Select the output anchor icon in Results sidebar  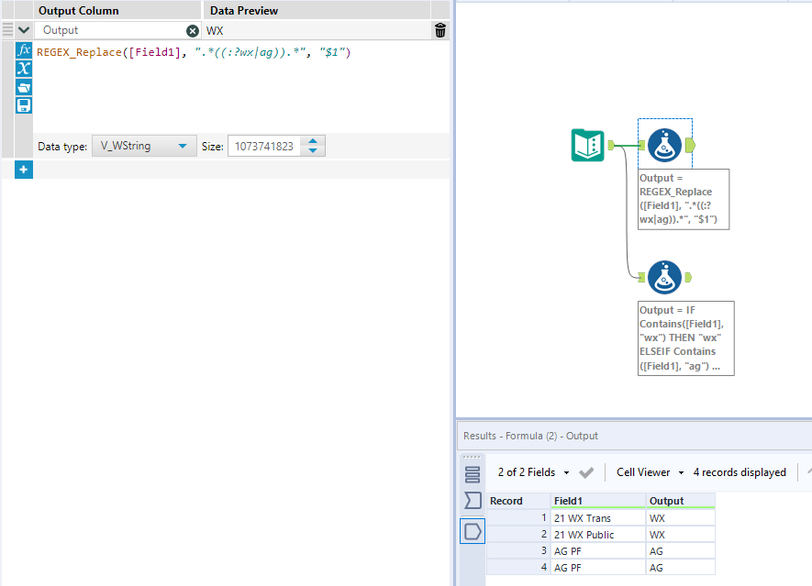tap(472, 532)
